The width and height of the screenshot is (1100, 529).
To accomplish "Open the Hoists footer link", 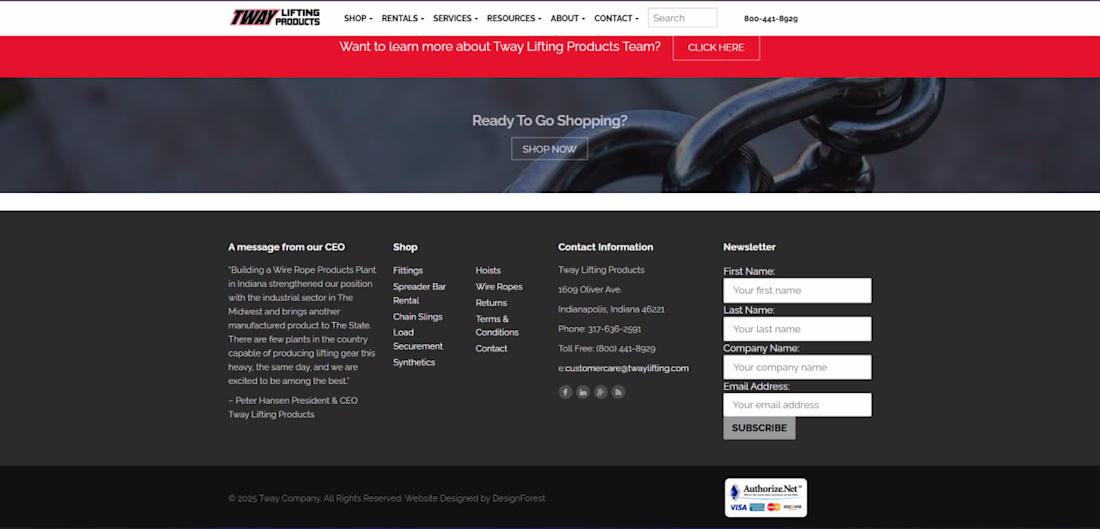I will tap(488, 271).
